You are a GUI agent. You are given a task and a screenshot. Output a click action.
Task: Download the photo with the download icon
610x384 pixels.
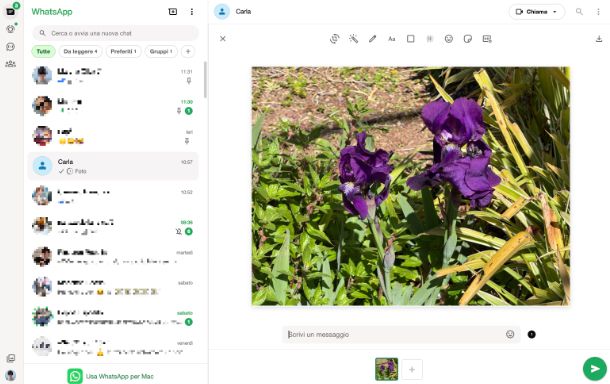599,39
